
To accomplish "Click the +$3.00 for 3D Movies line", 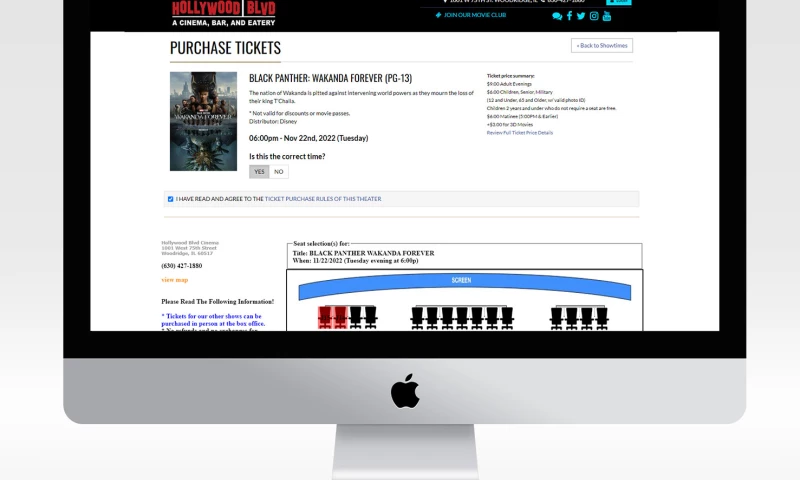I will (510, 124).
